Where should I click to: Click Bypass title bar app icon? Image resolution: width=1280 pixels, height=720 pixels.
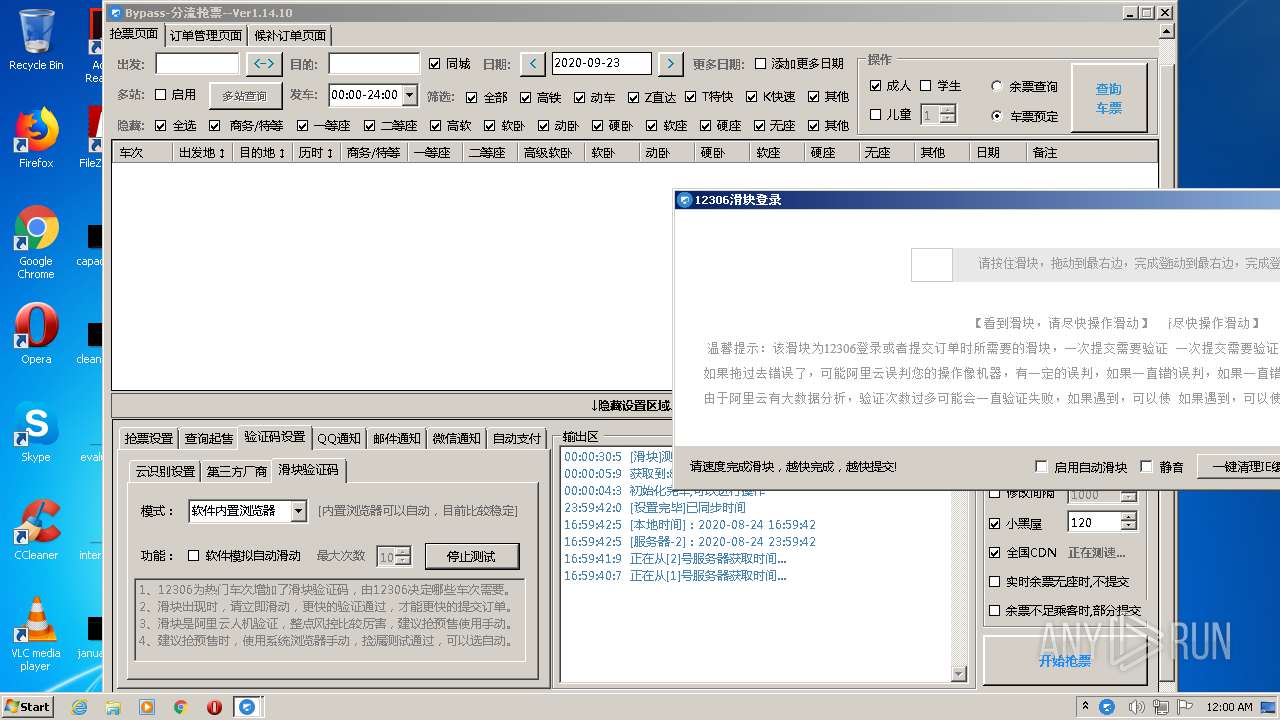[x=116, y=13]
